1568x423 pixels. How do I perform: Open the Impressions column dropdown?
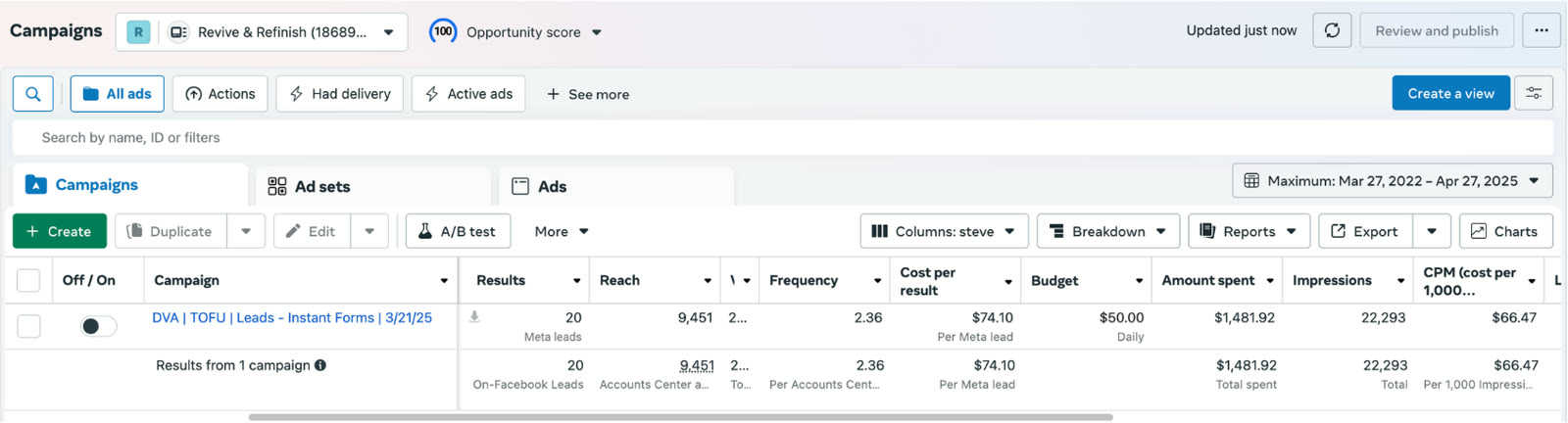[1400, 281]
